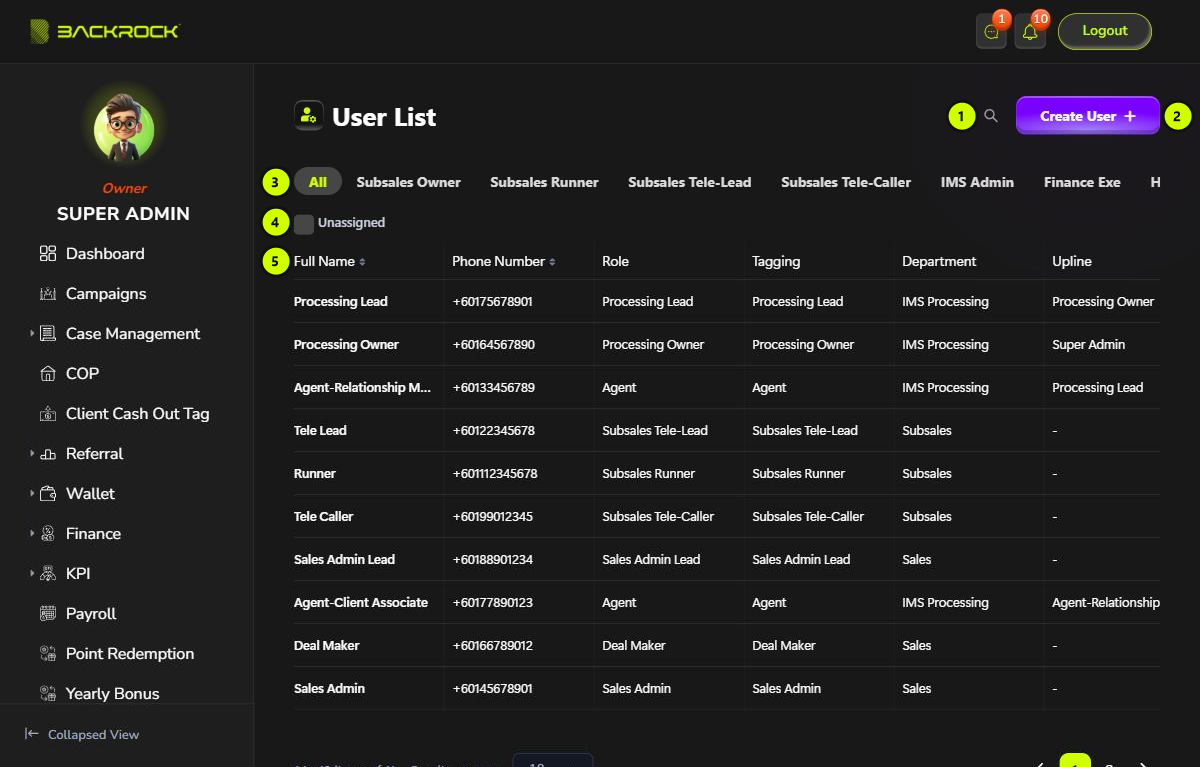This screenshot has width=1200, height=767.
Task: Click the Logout button
Action: point(1105,31)
